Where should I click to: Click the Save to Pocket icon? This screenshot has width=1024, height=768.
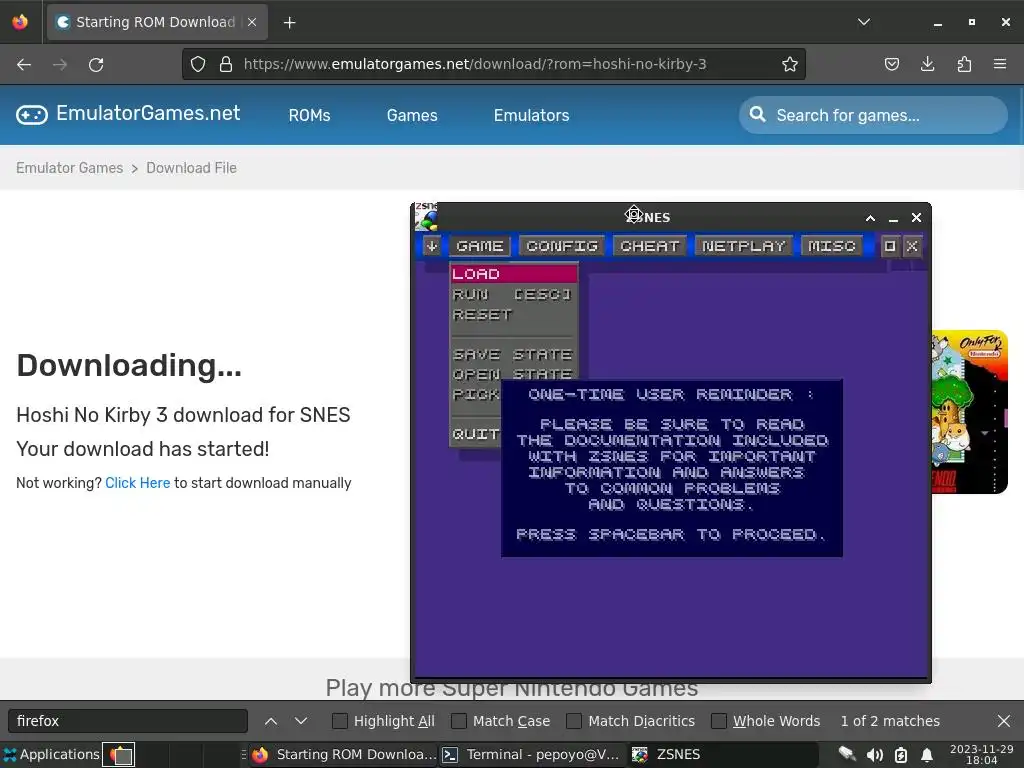coord(891,64)
